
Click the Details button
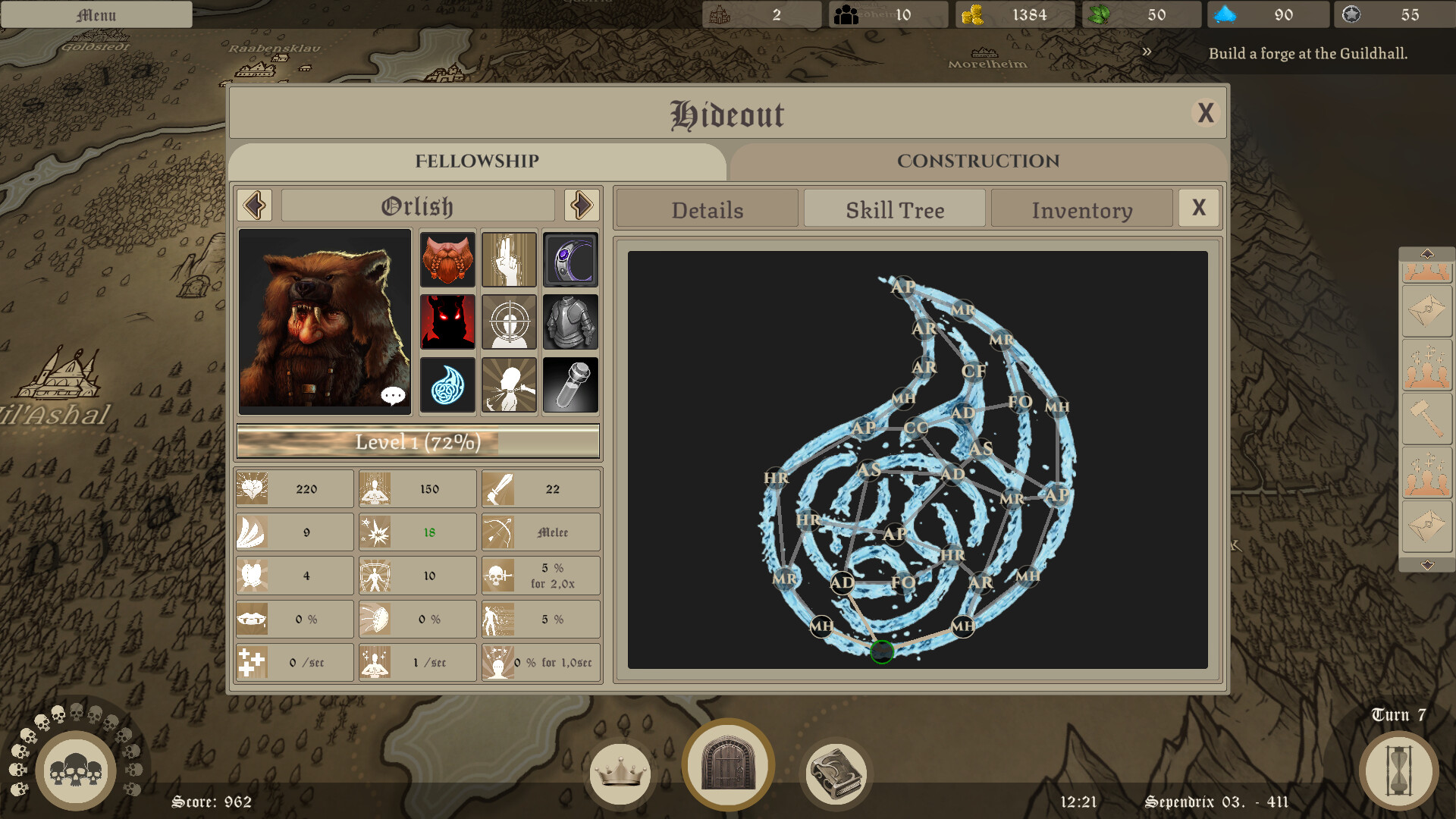click(x=706, y=209)
